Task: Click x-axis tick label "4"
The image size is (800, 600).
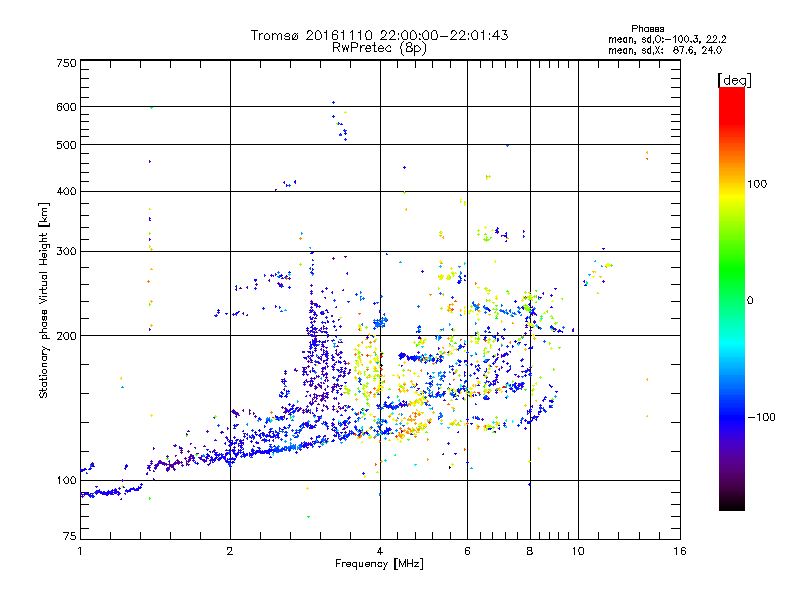Action: point(380,551)
